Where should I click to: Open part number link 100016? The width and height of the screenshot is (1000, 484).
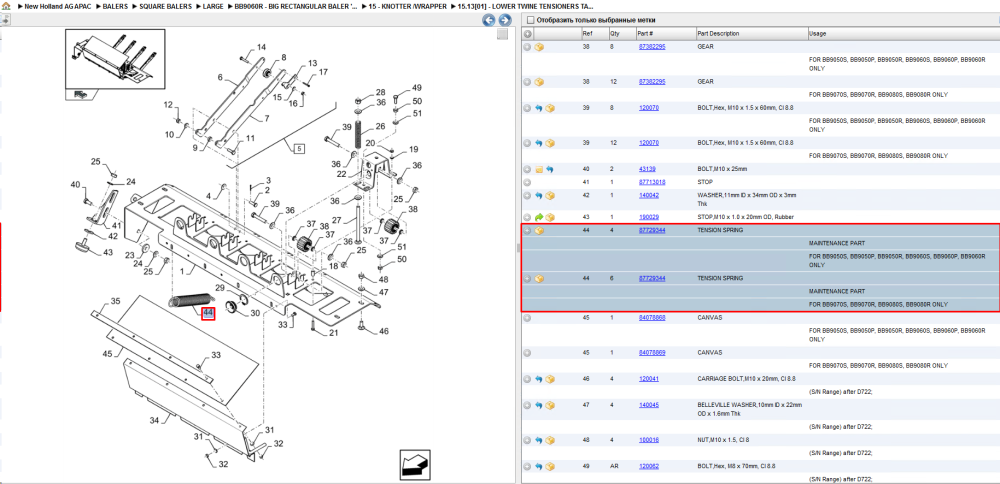(x=649, y=440)
